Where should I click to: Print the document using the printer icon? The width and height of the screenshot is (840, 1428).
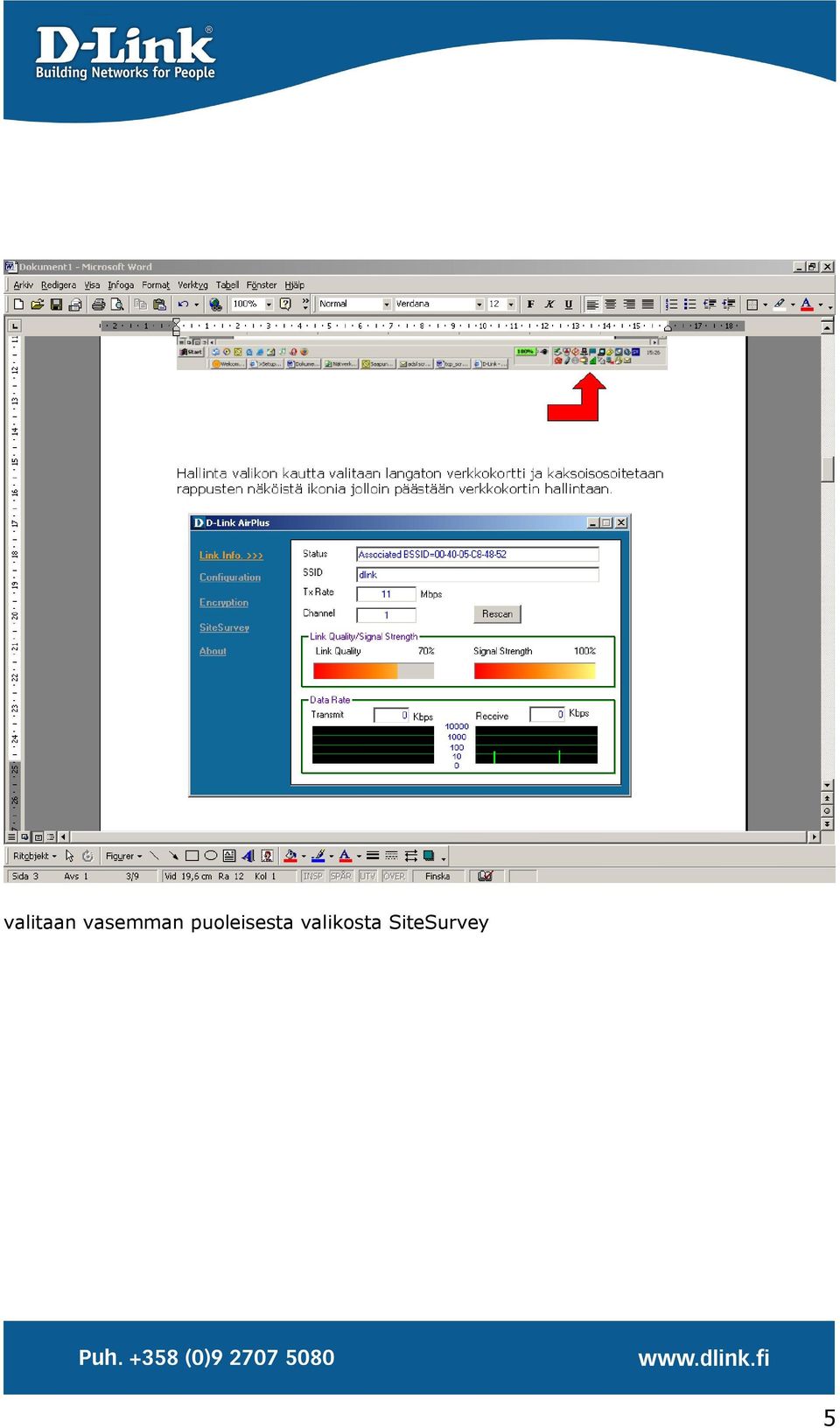98,304
